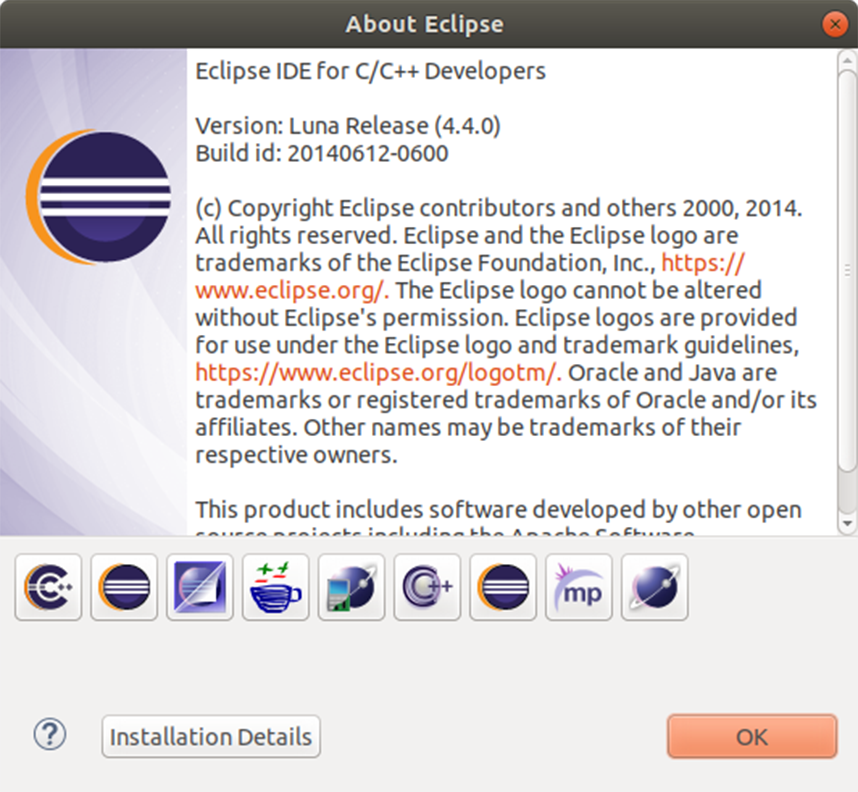The image size is (858, 792).
Task: Select the orbiting planet icon after mp
Action: 654,587
